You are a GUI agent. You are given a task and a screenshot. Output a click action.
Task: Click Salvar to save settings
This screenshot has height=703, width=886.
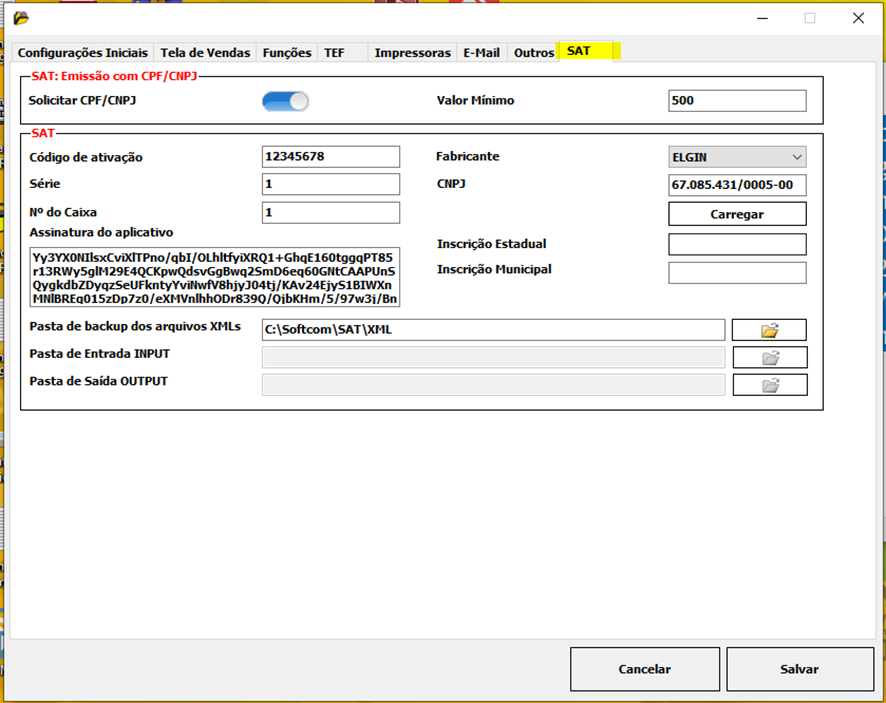(x=799, y=669)
